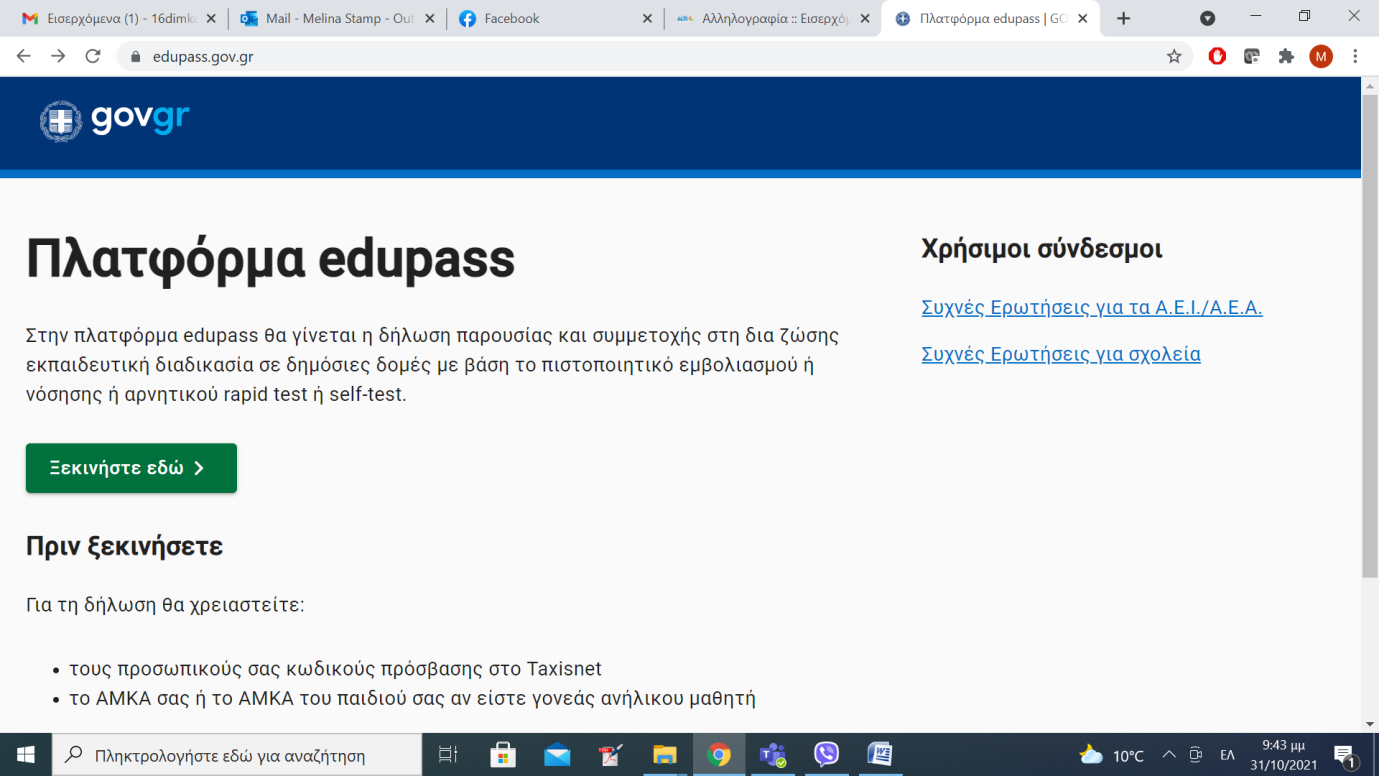The height and width of the screenshot is (776, 1379).
Task: Click the page's vertical scrollbar thumb
Action: click(x=1370, y=335)
